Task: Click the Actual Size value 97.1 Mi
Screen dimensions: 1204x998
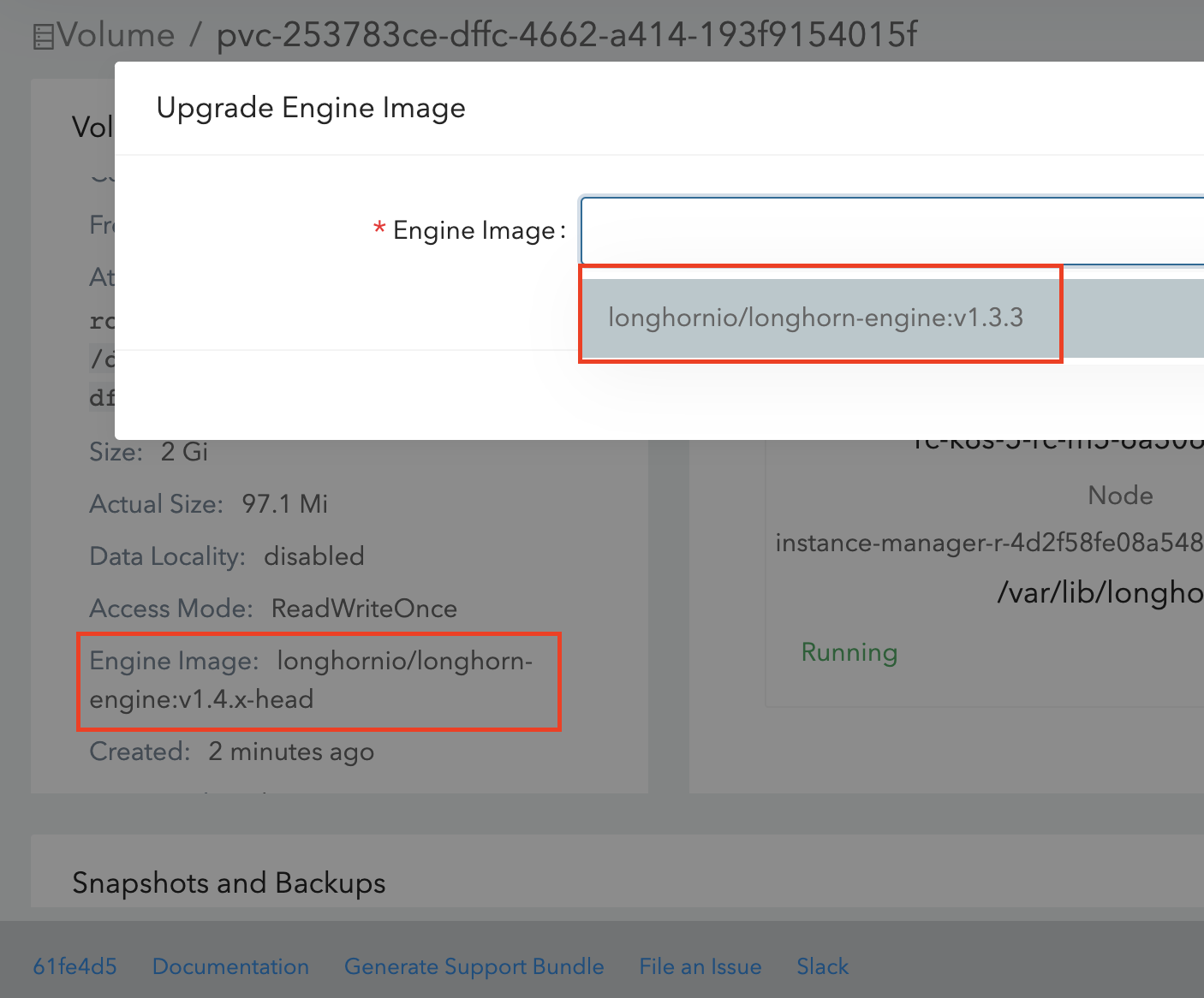Action: [283, 504]
